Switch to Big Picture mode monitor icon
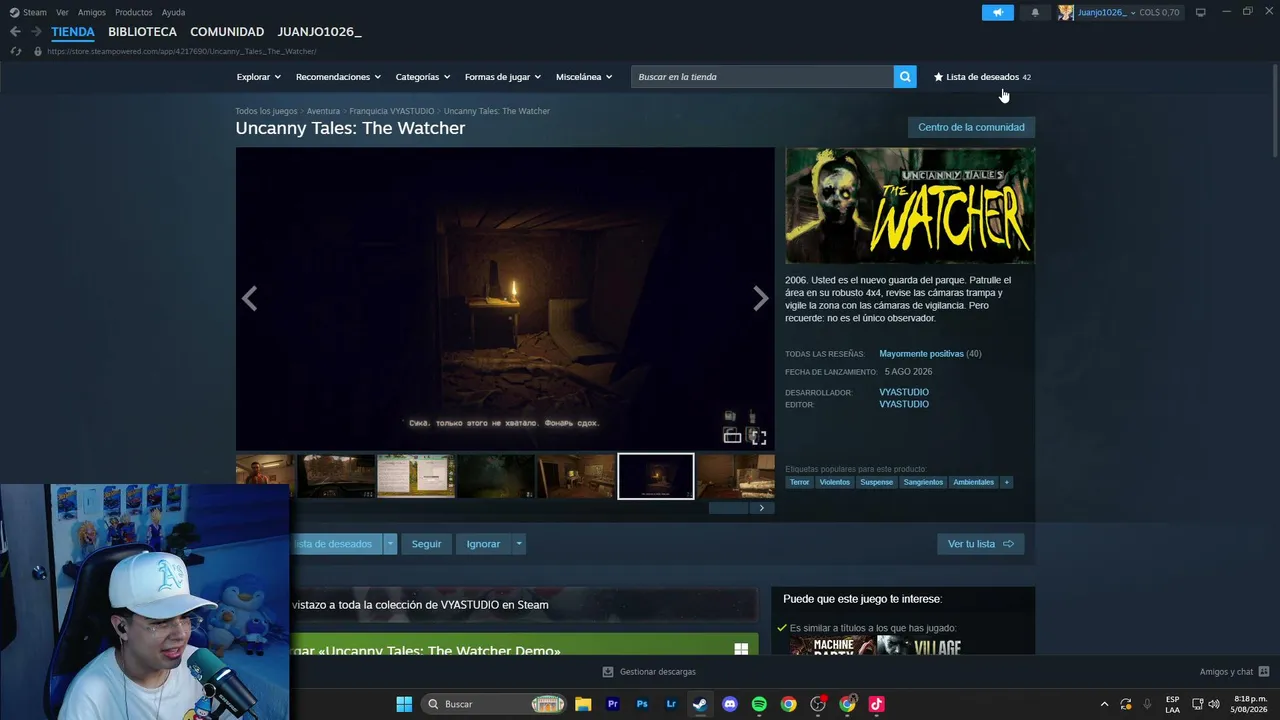The width and height of the screenshot is (1280, 720). pyautogui.click(x=1200, y=12)
